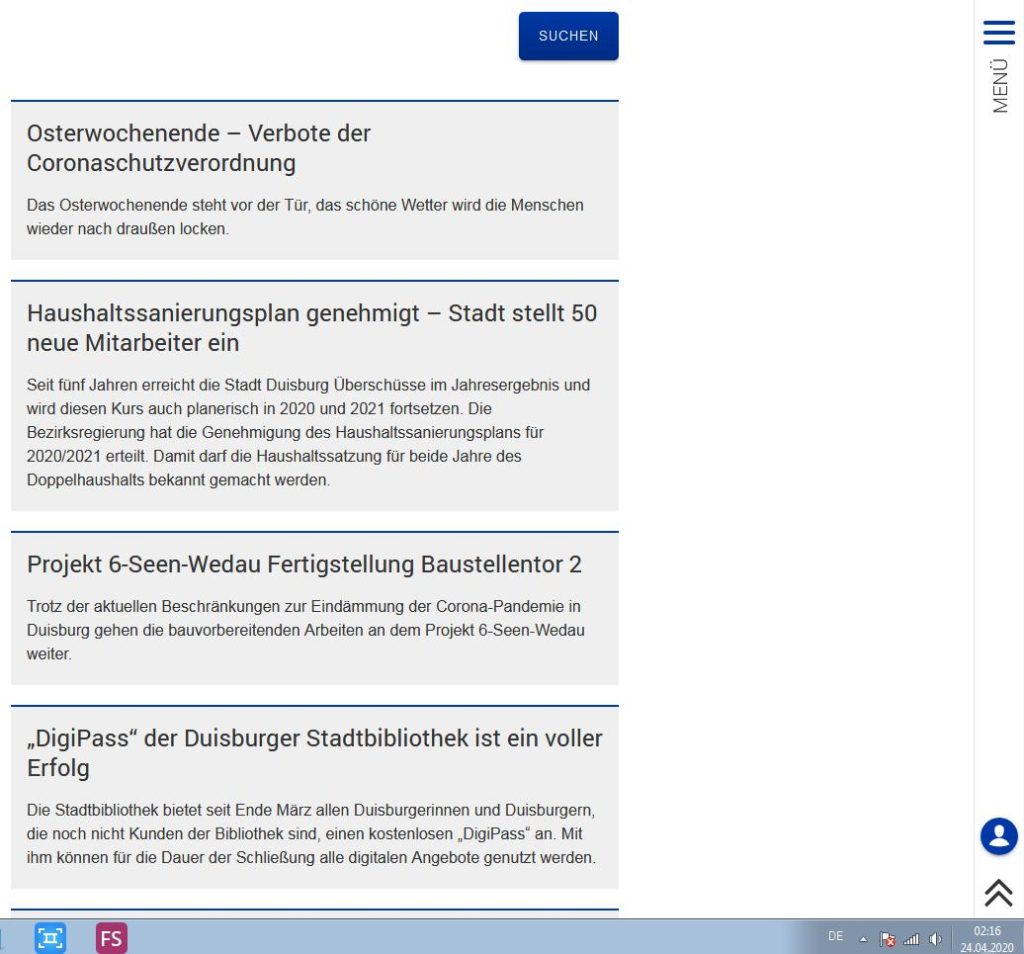Image resolution: width=1024 pixels, height=954 pixels.
Task: Open the FS application in taskbar
Action: click(x=112, y=938)
